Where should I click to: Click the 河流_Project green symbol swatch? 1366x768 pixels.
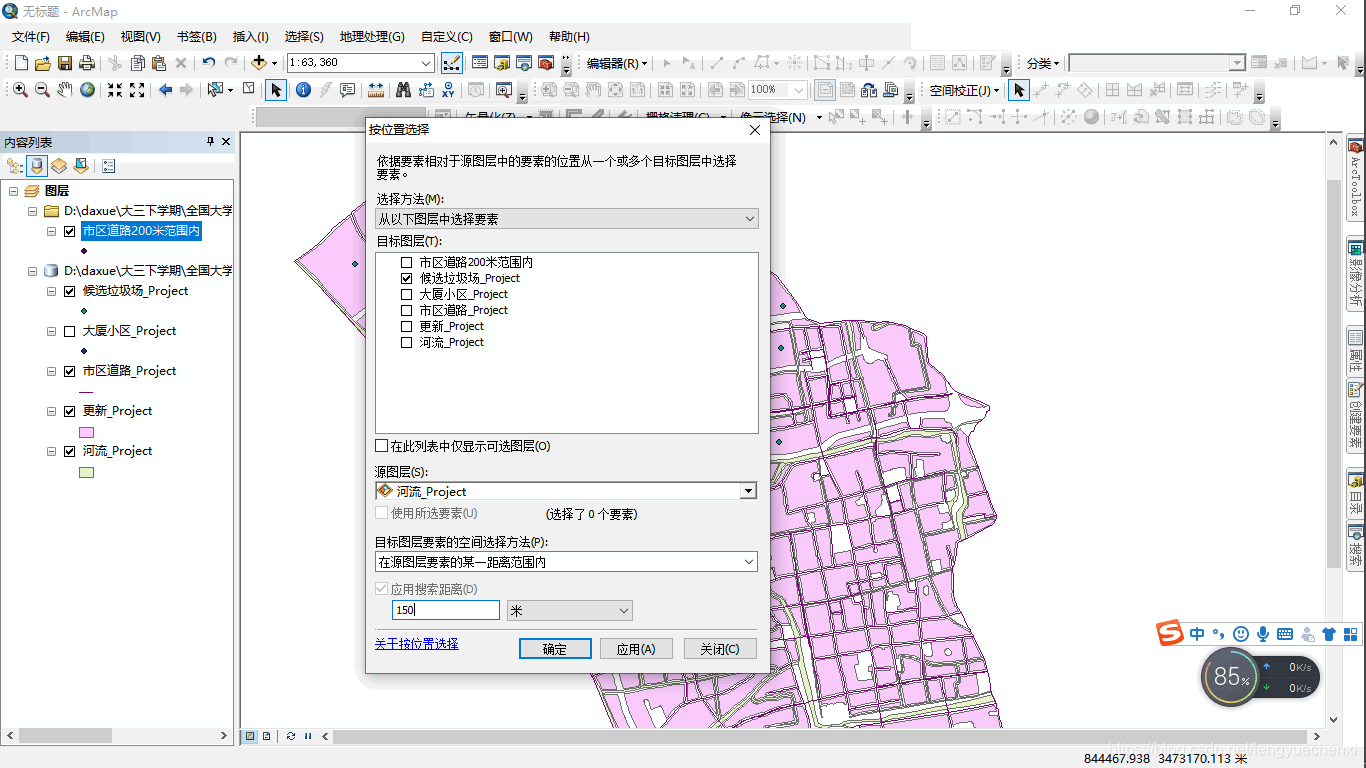(x=86, y=472)
